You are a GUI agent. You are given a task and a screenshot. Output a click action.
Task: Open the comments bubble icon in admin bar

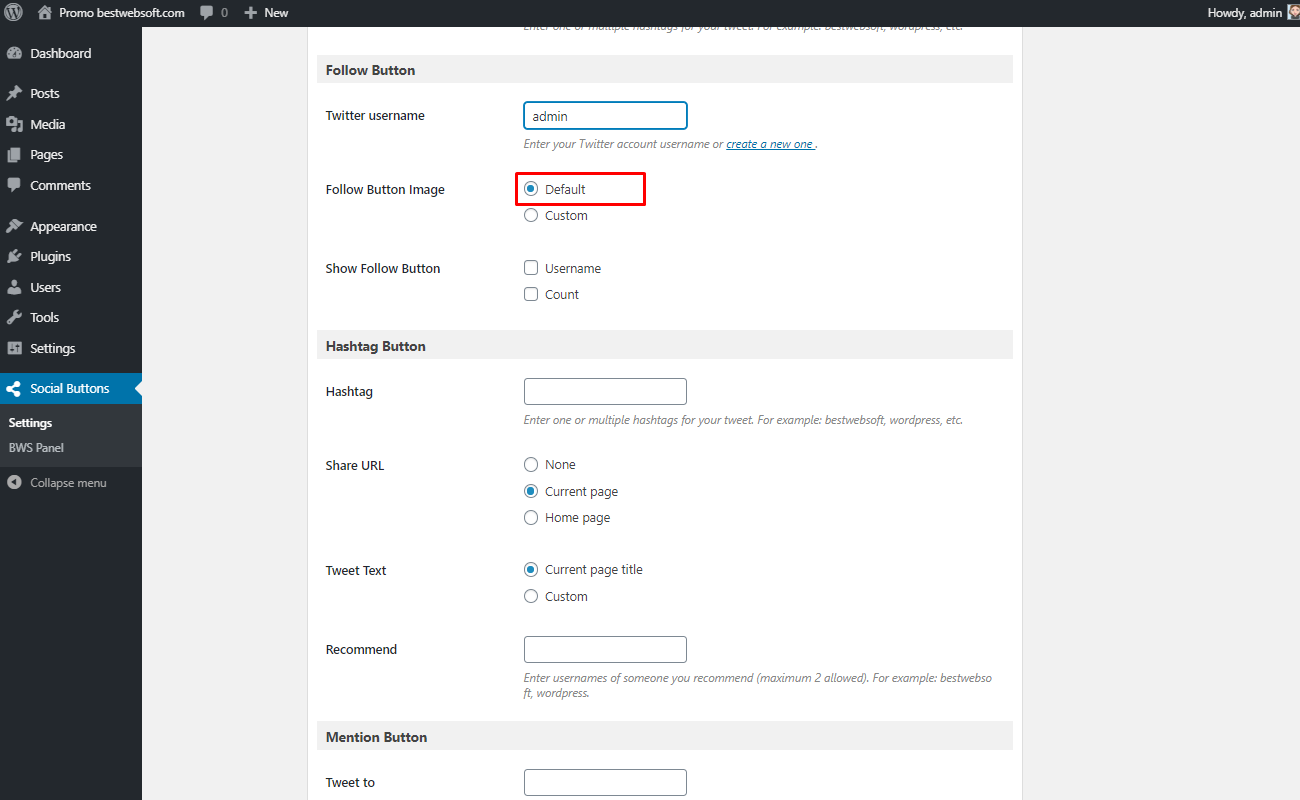pyautogui.click(x=206, y=13)
